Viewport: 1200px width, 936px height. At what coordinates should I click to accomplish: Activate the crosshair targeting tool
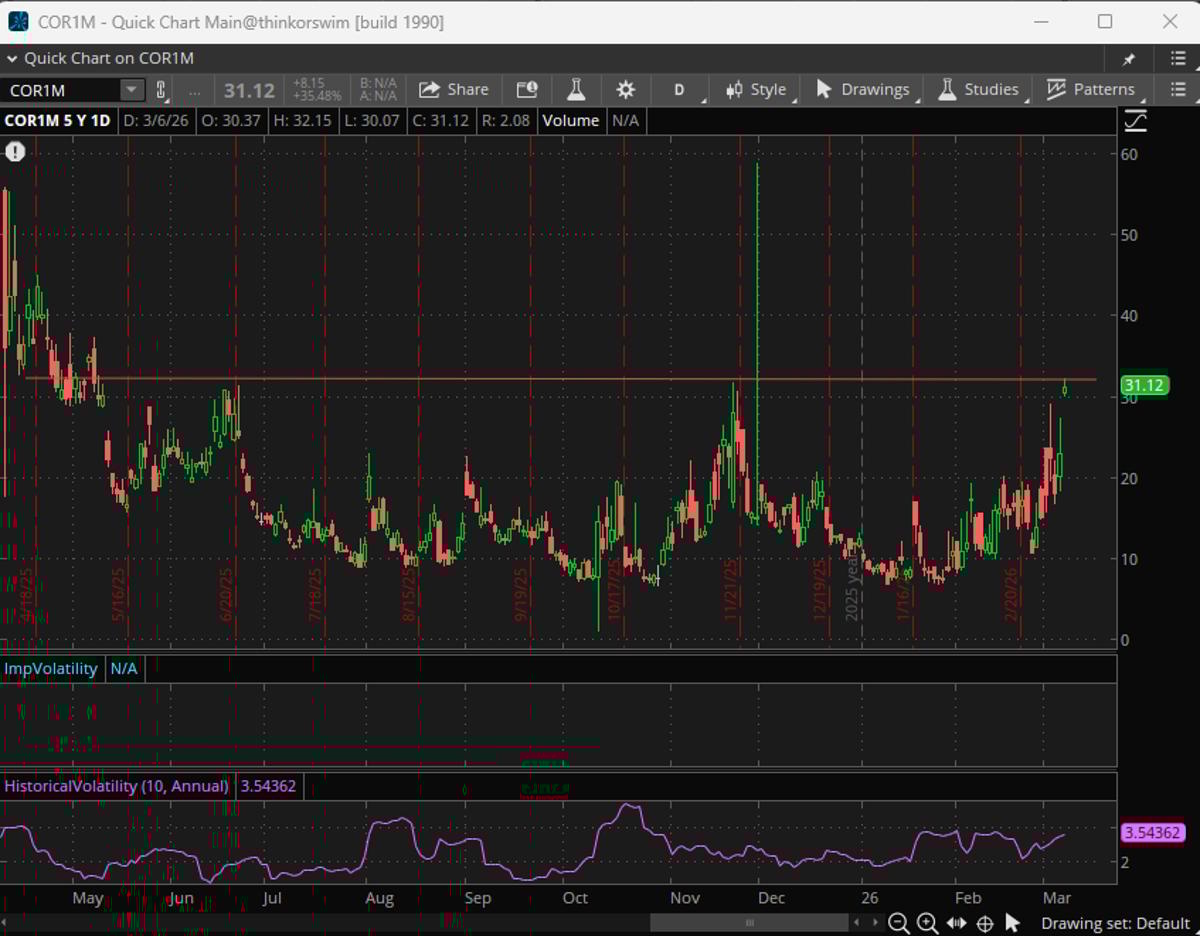click(984, 923)
